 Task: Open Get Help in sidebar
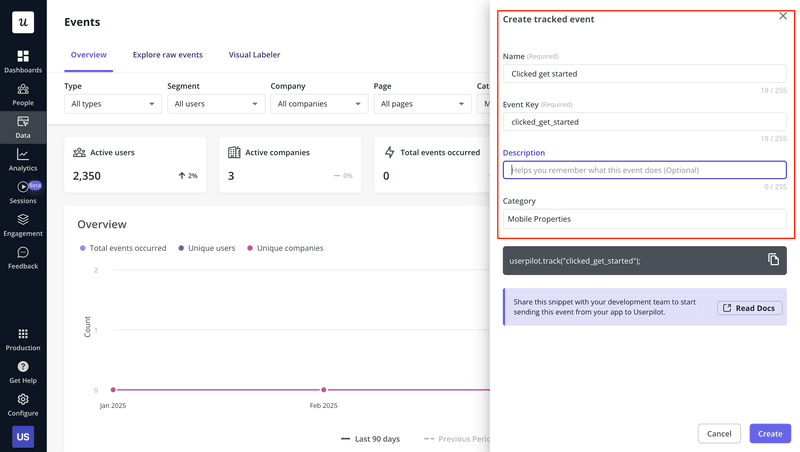(23, 372)
